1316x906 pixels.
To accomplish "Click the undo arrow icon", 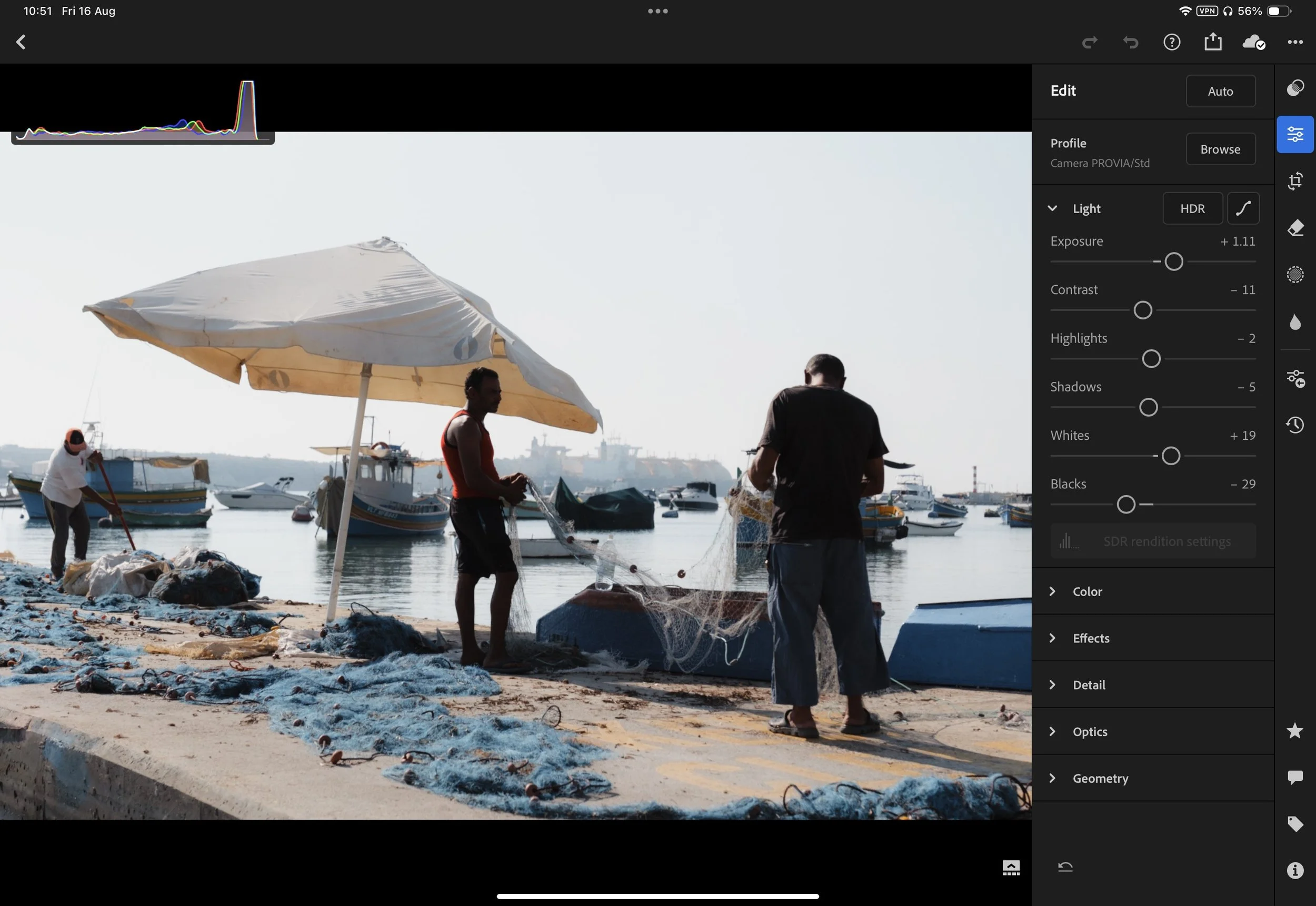I will [1130, 42].
